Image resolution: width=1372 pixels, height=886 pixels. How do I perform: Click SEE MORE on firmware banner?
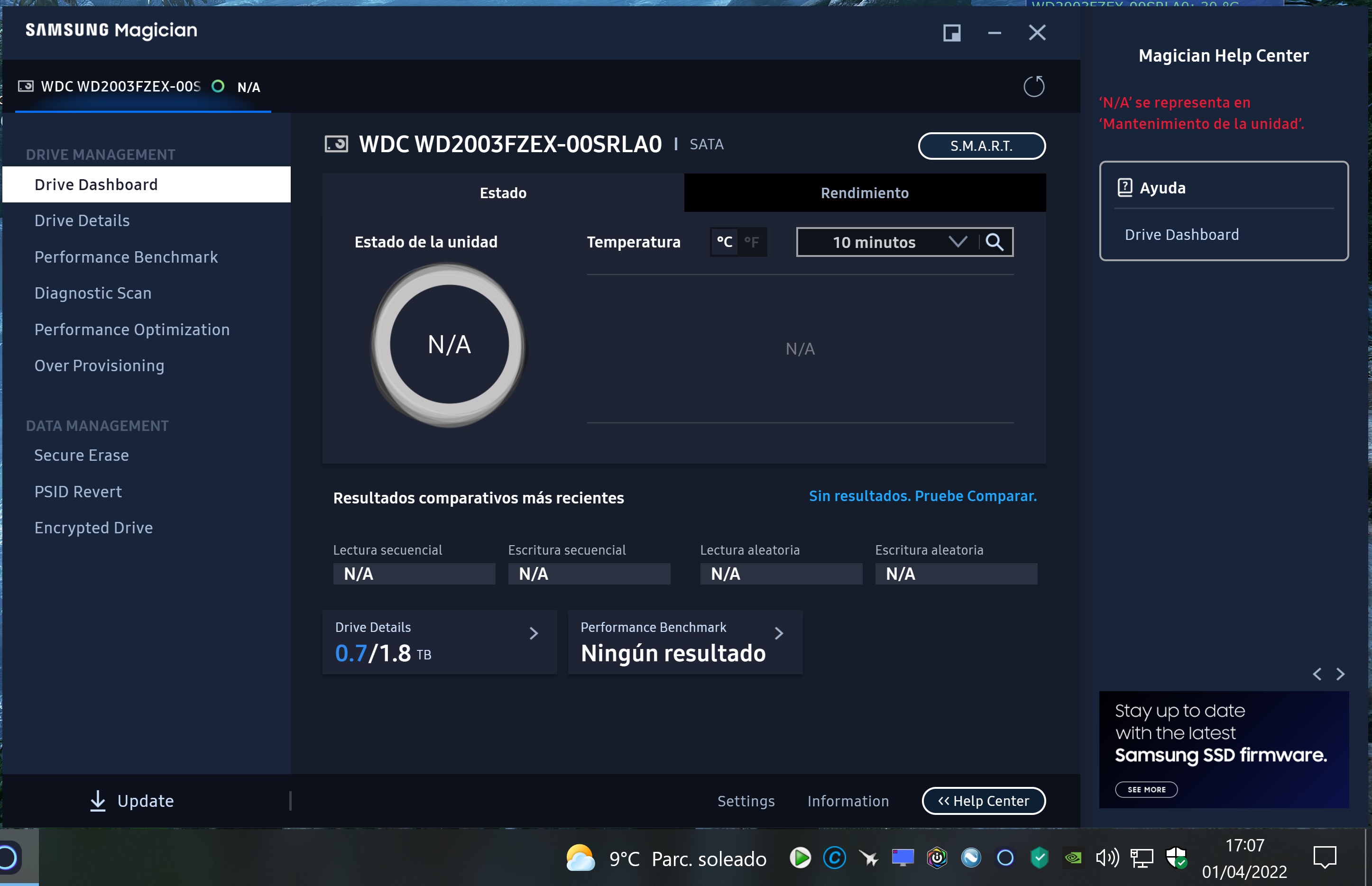click(1146, 789)
